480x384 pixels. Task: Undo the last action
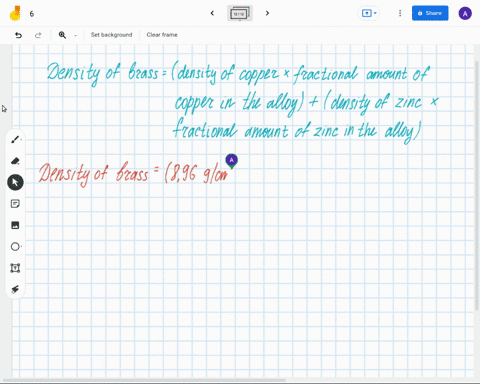18,35
